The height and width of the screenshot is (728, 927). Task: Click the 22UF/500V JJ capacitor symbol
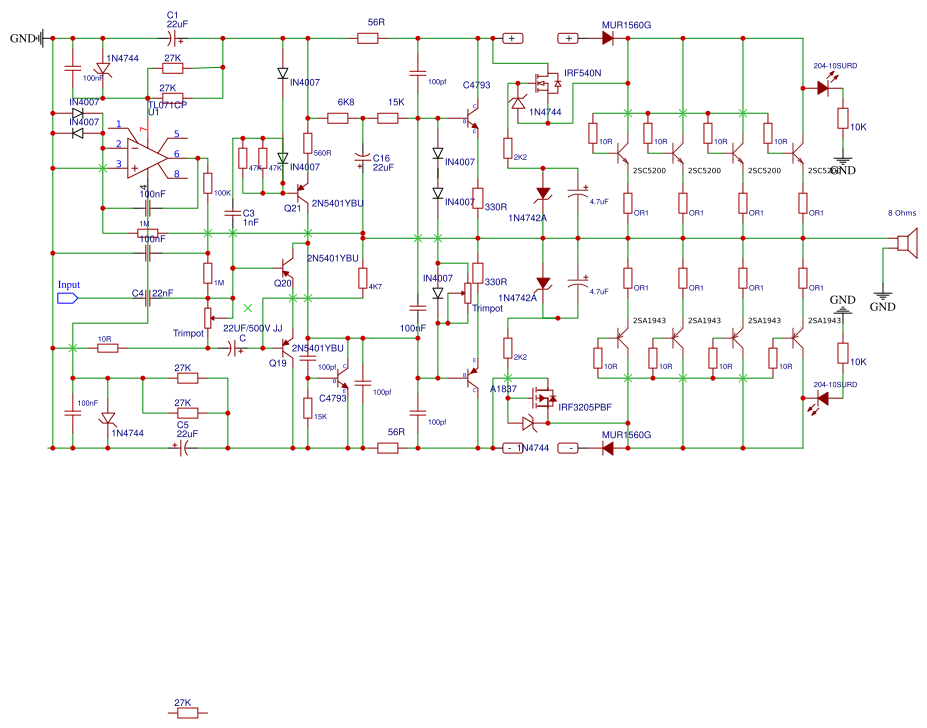pyautogui.click(x=235, y=349)
